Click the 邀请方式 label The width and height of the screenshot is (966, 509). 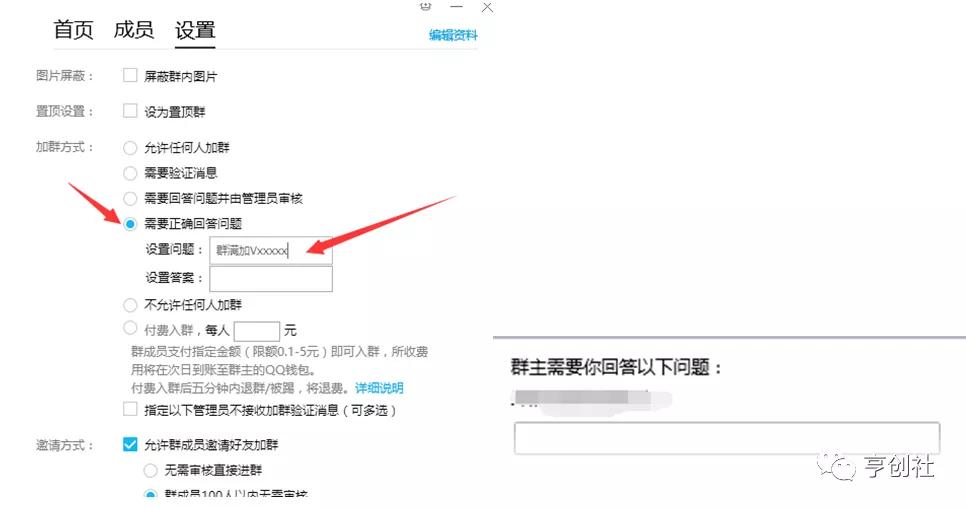[64, 445]
